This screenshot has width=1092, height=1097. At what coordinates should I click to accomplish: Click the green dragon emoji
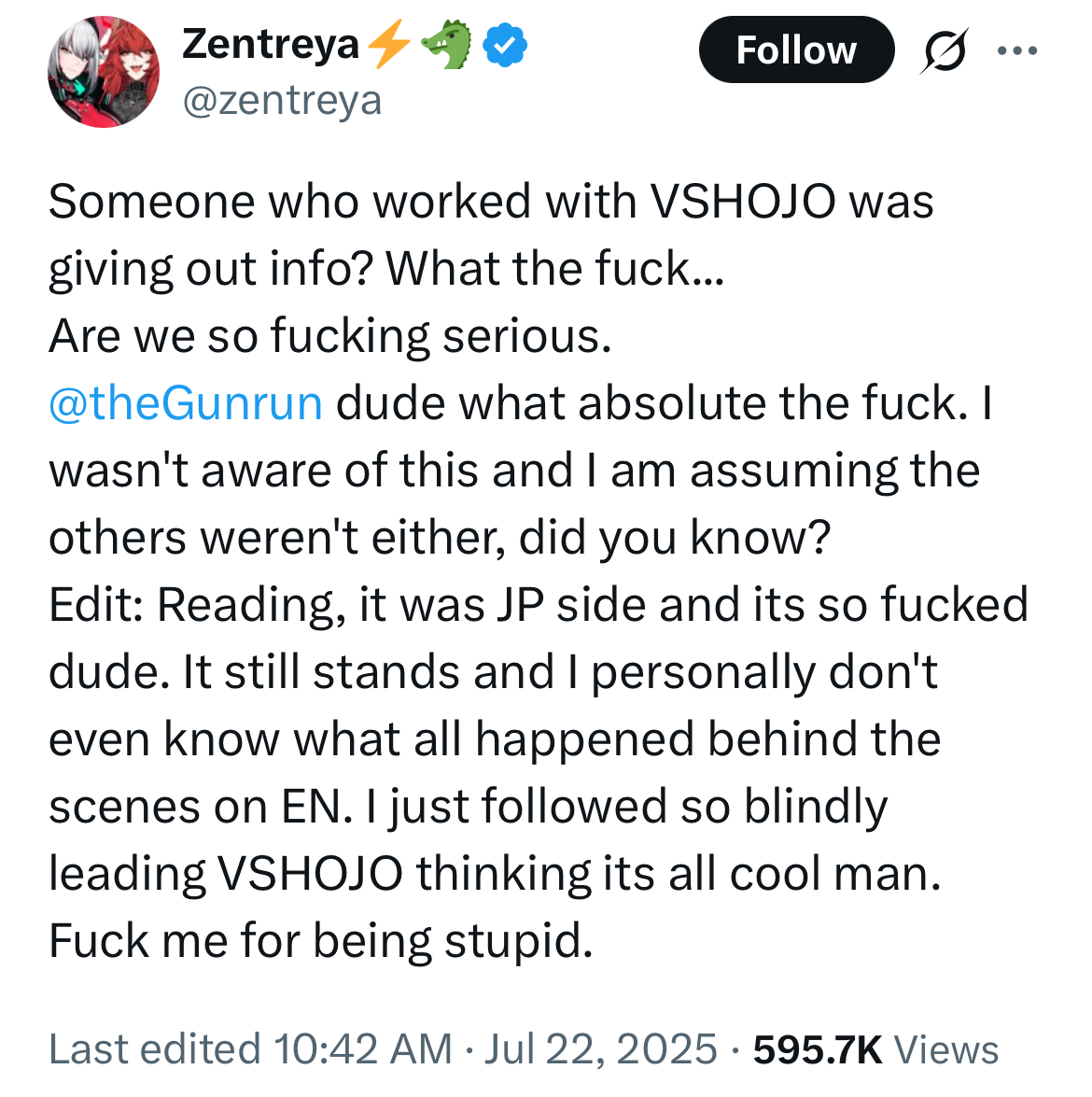(x=447, y=44)
